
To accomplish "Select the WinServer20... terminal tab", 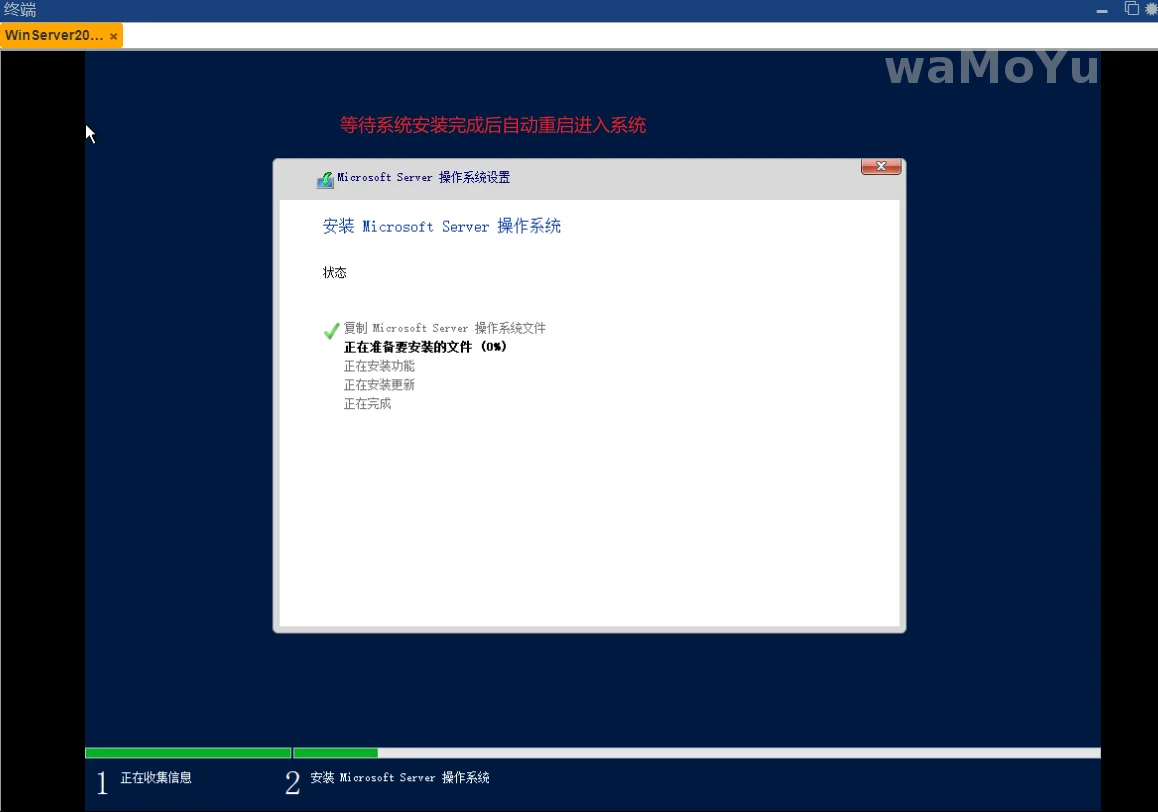I will click(x=54, y=36).
